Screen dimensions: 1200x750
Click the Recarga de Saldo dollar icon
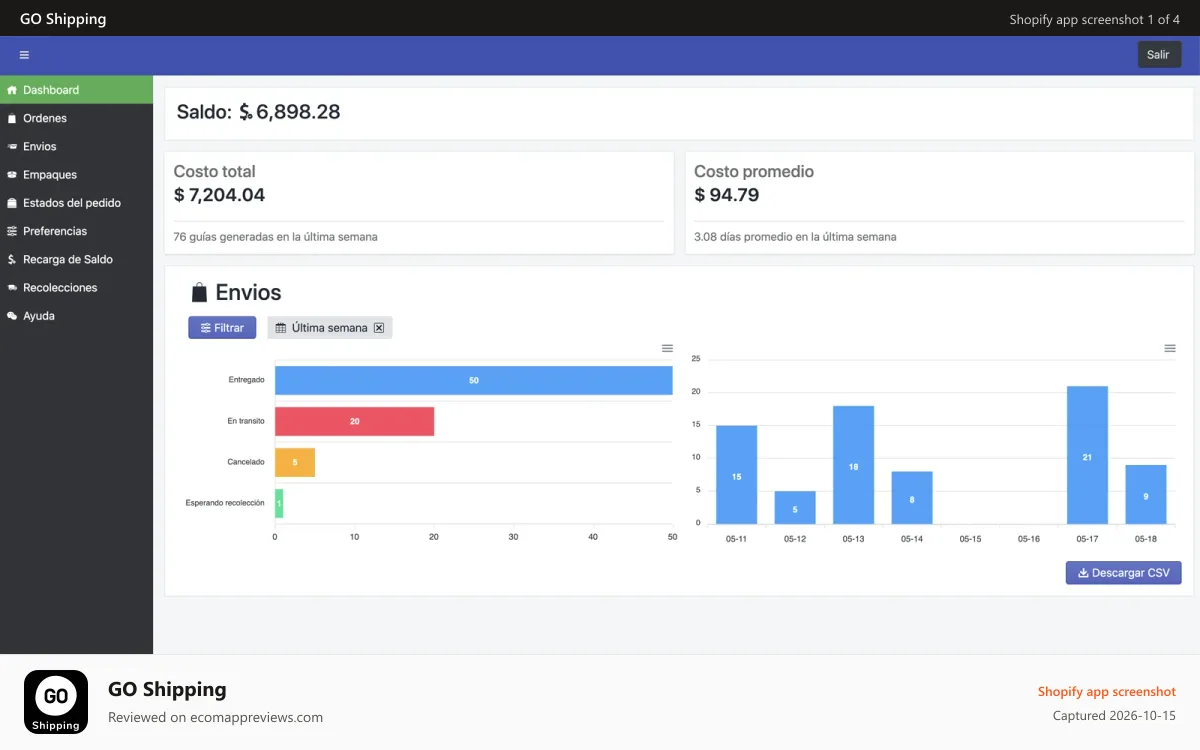12,259
